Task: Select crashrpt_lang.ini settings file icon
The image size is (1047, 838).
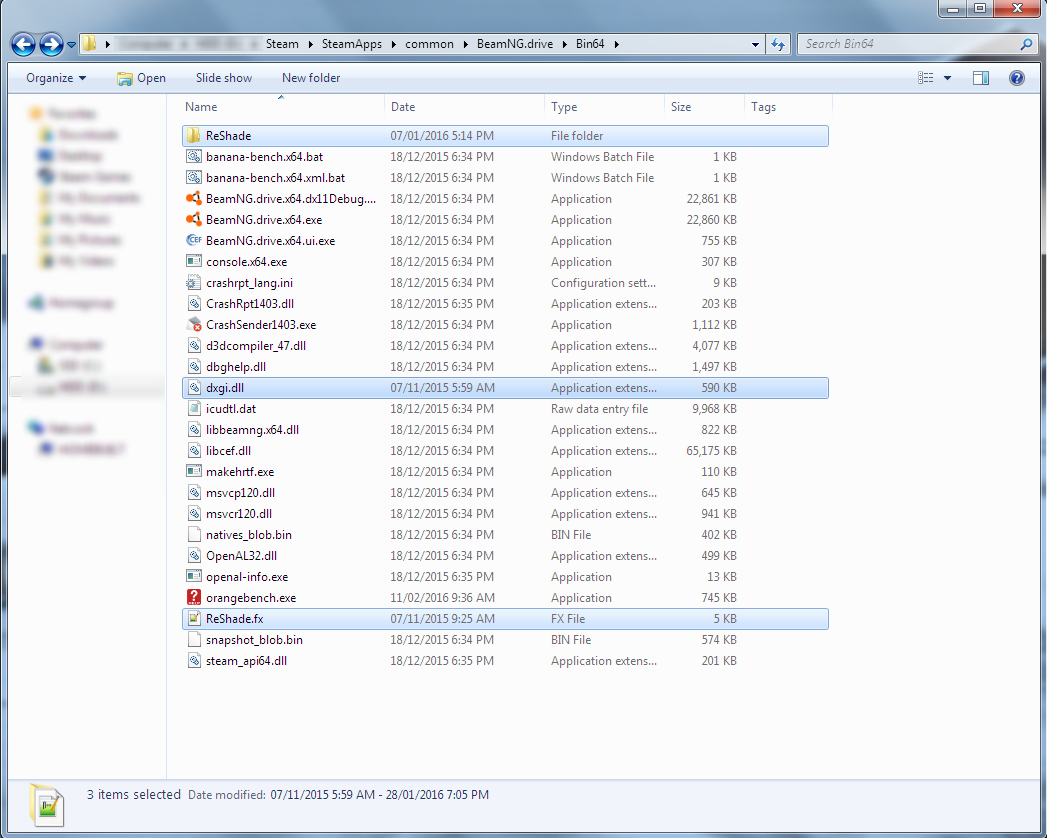Action: click(x=194, y=282)
